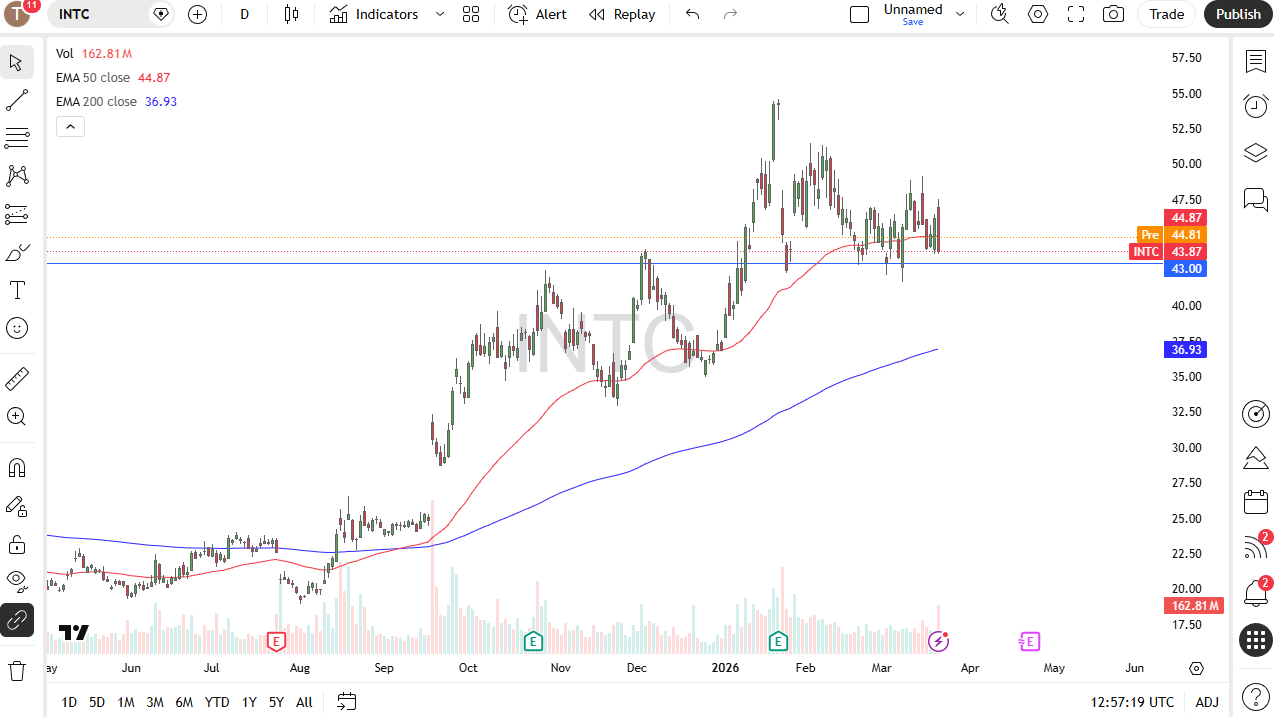Open the economic calendar panel
1274x717 pixels.
tap(1256, 502)
